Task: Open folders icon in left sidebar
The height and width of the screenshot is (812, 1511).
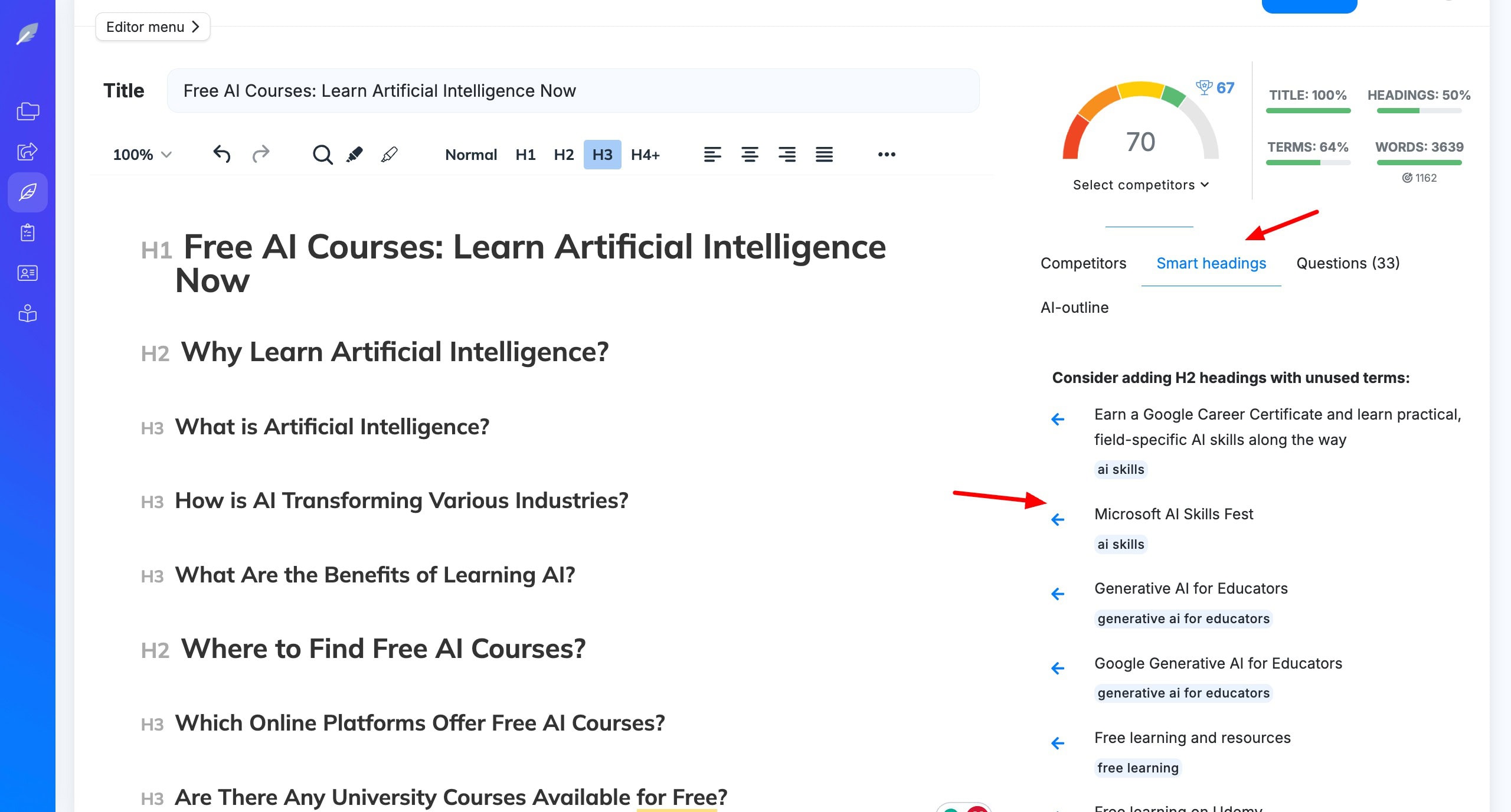Action: (x=28, y=111)
